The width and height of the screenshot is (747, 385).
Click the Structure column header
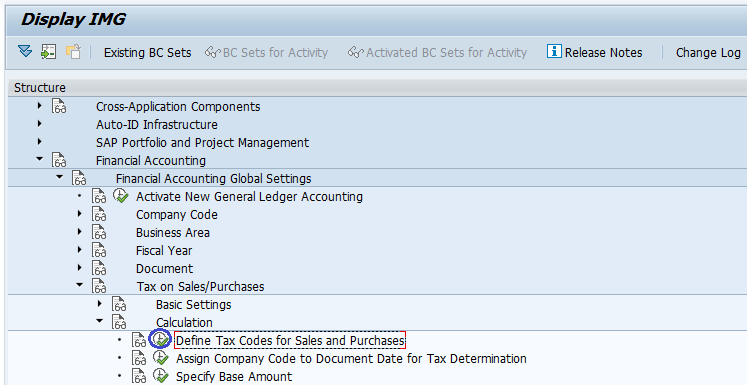[377, 88]
